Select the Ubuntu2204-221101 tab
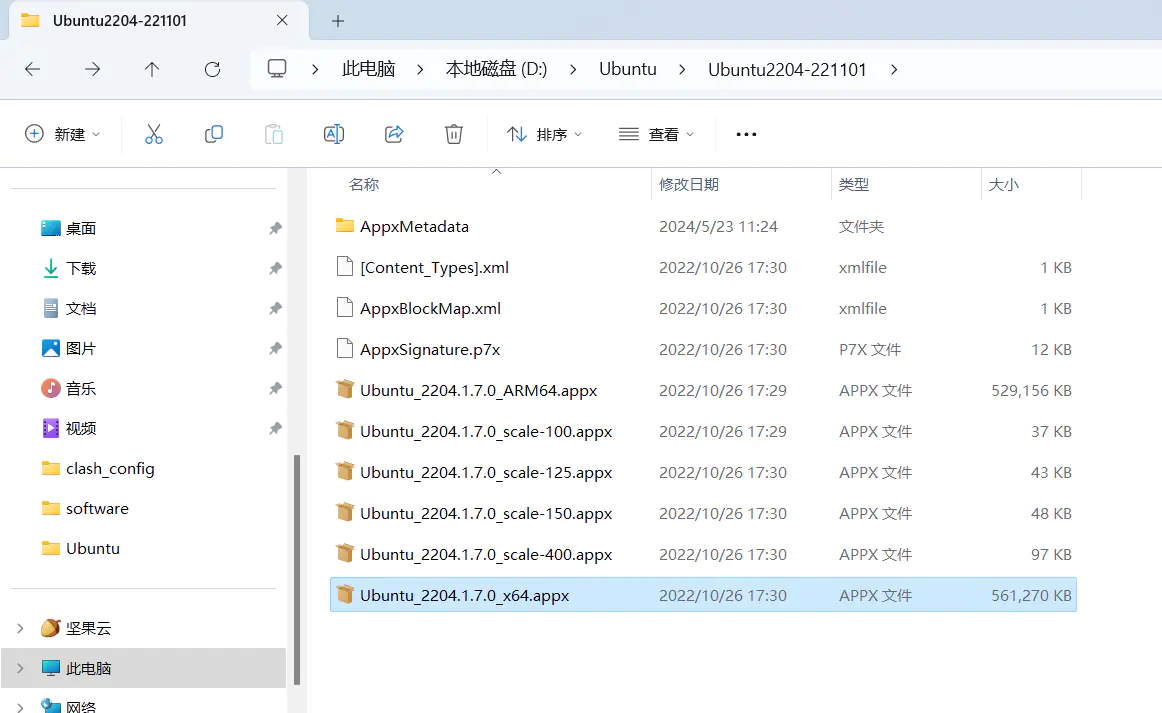The height and width of the screenshot is (713, 1162). (x=157, y=21)
